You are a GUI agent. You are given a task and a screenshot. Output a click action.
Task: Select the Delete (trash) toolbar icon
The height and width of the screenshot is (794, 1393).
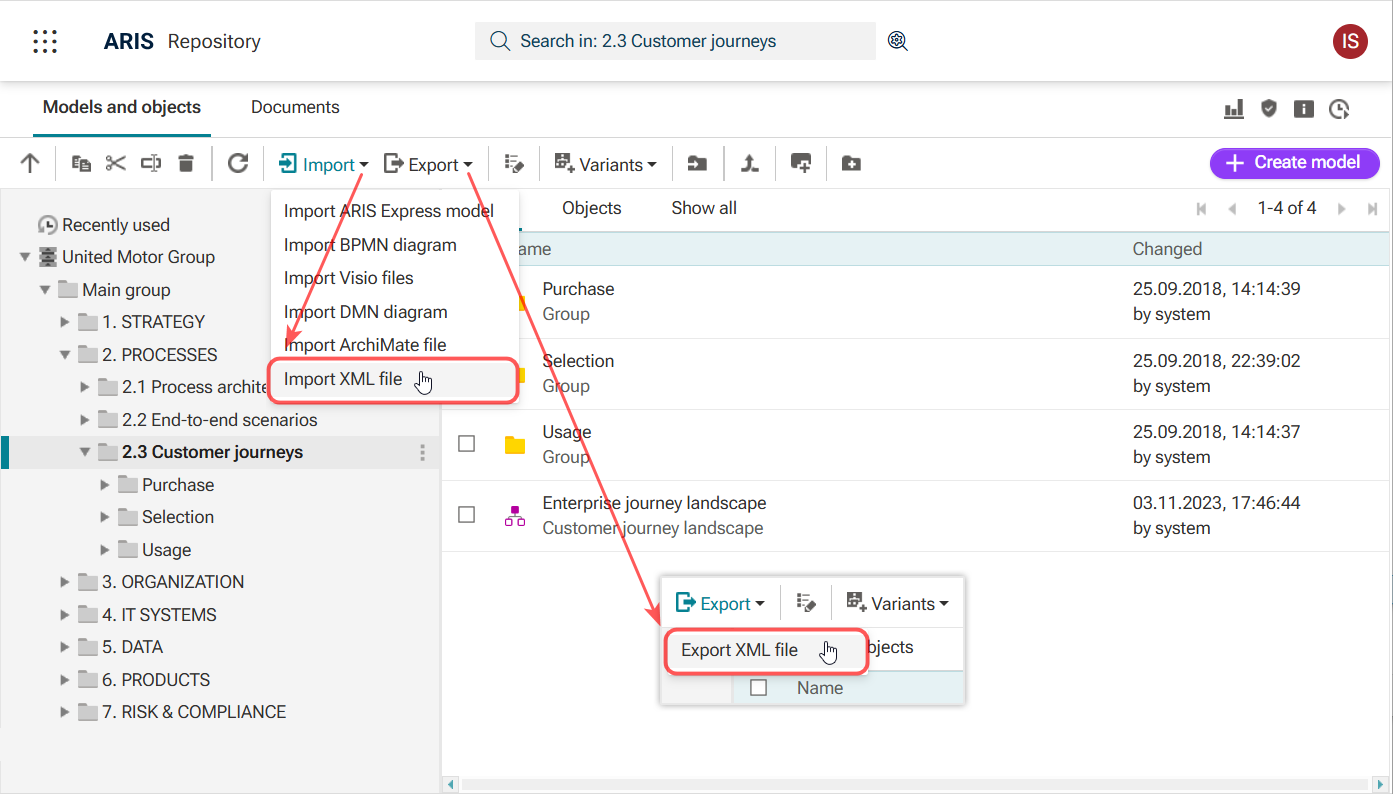(186, 163)
